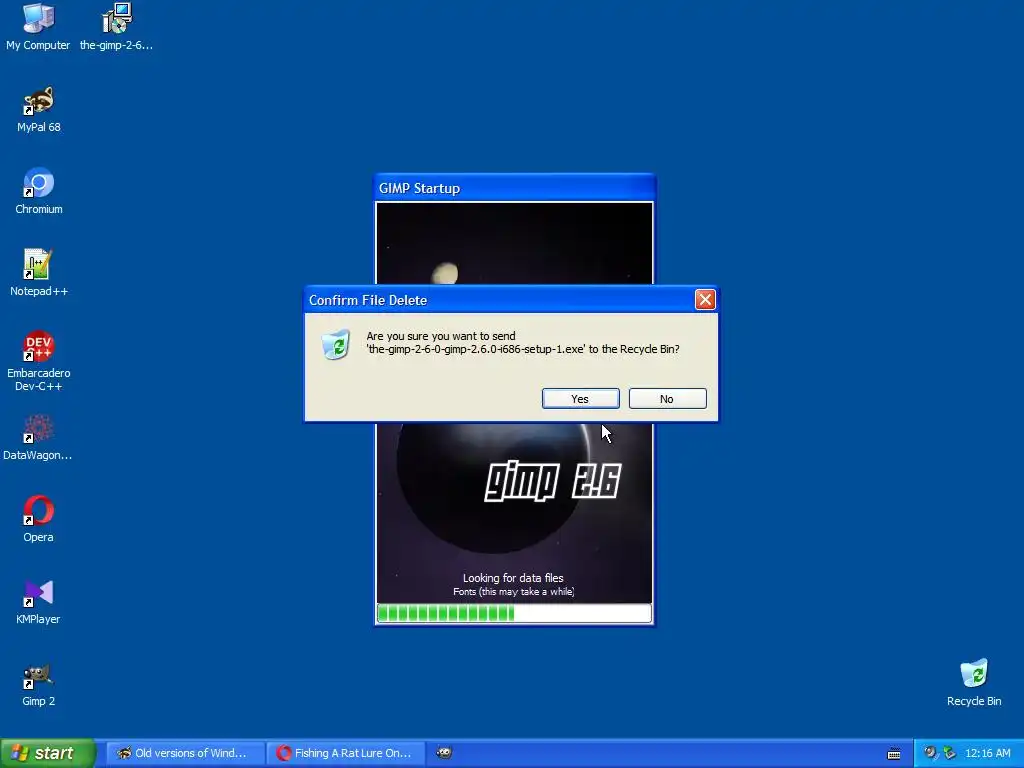Select the Notepad++ desktop shortcut
Viewport: 1024px width, 768px height.
(39, 272)
